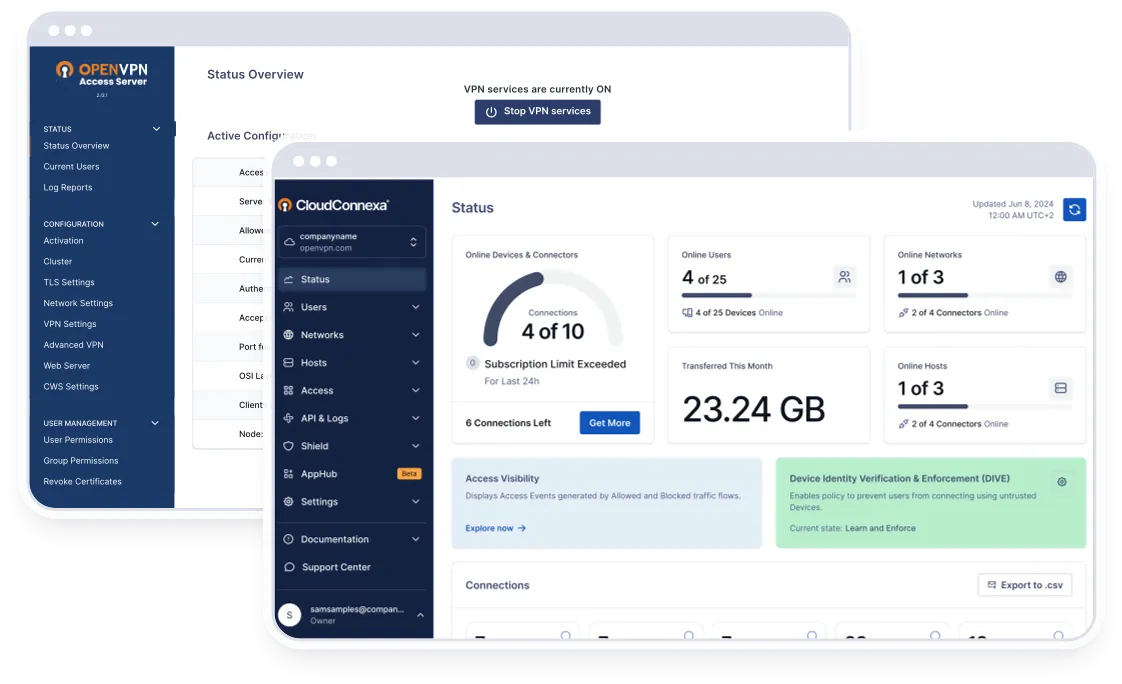Open Network Settings in Access Server
The height and width of the screenshot is (684, 1122).
pyautogui.click(x=78, y=303)
